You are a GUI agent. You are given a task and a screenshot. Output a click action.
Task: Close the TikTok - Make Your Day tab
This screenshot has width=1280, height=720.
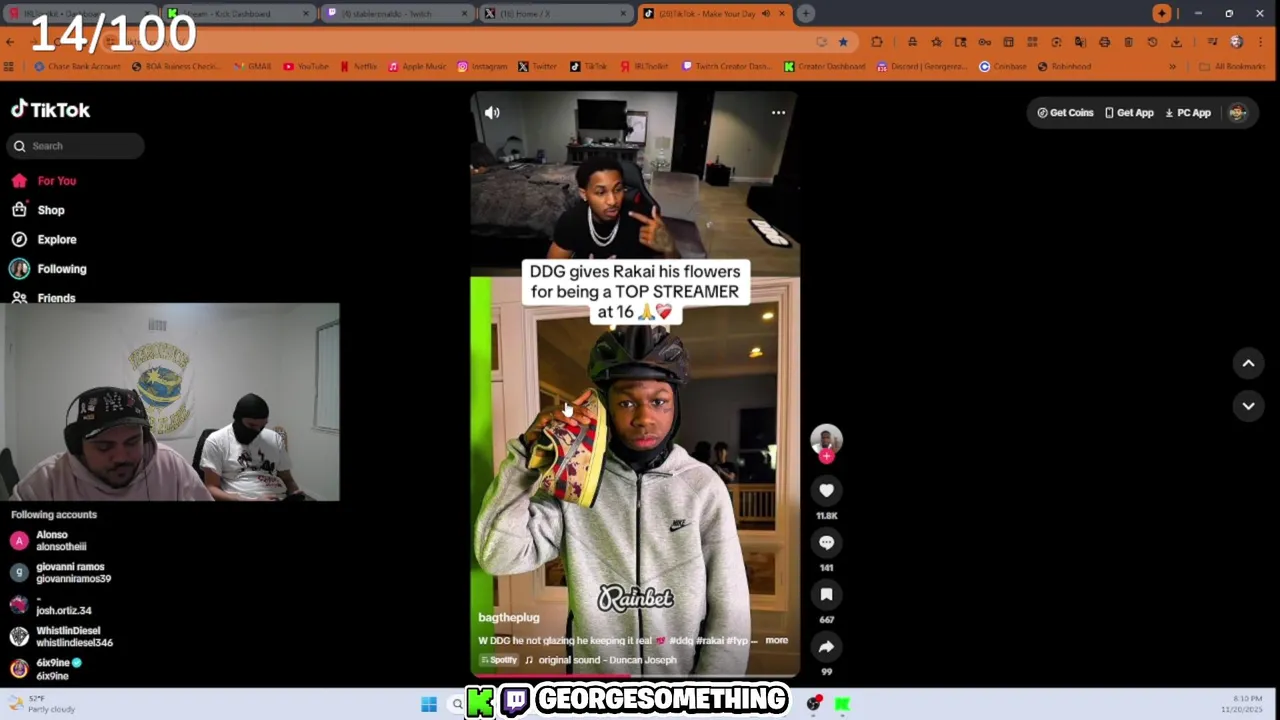(782, 14)
